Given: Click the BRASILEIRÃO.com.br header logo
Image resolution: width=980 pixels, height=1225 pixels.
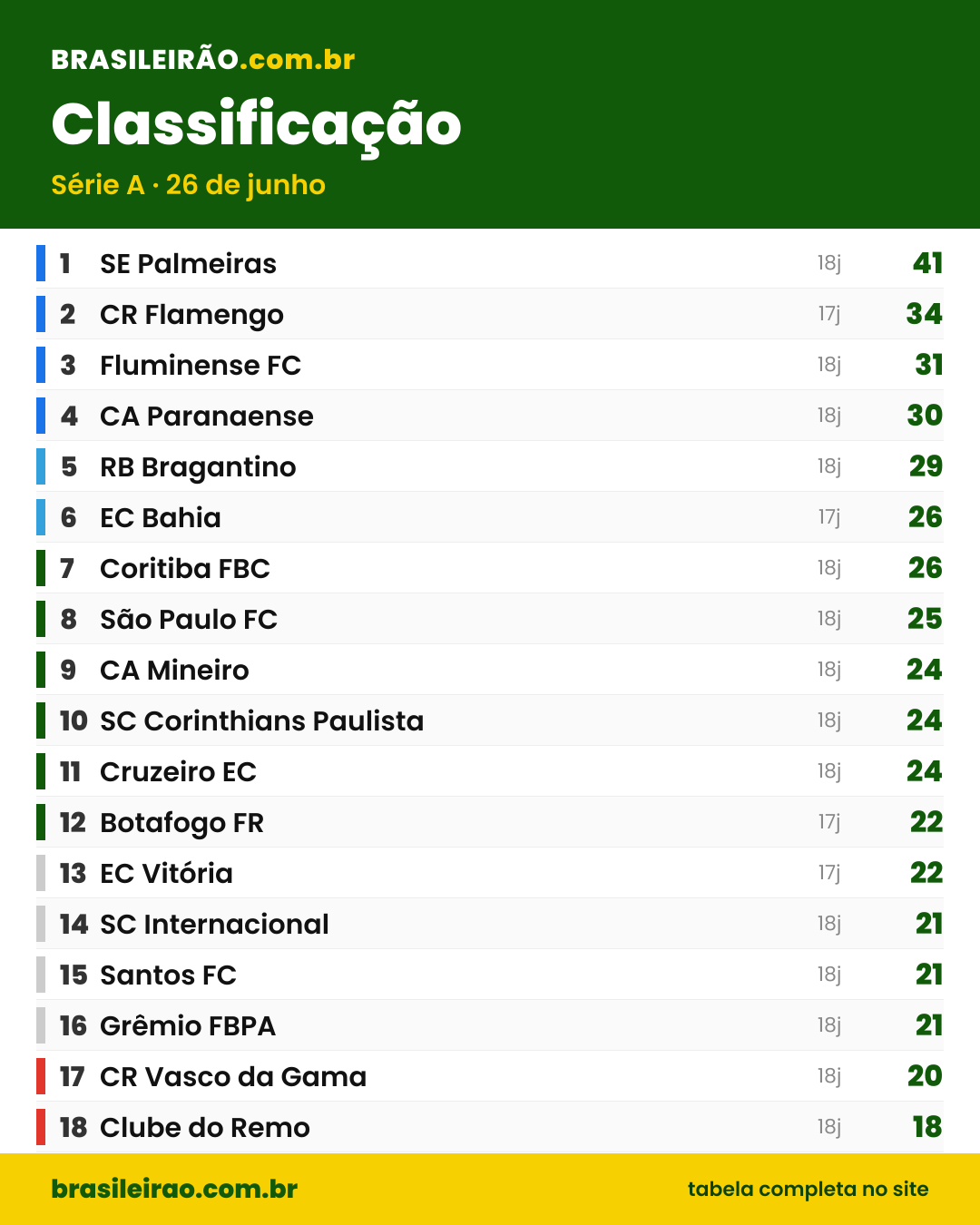Looking at the screenshot, I should [203, 60].
